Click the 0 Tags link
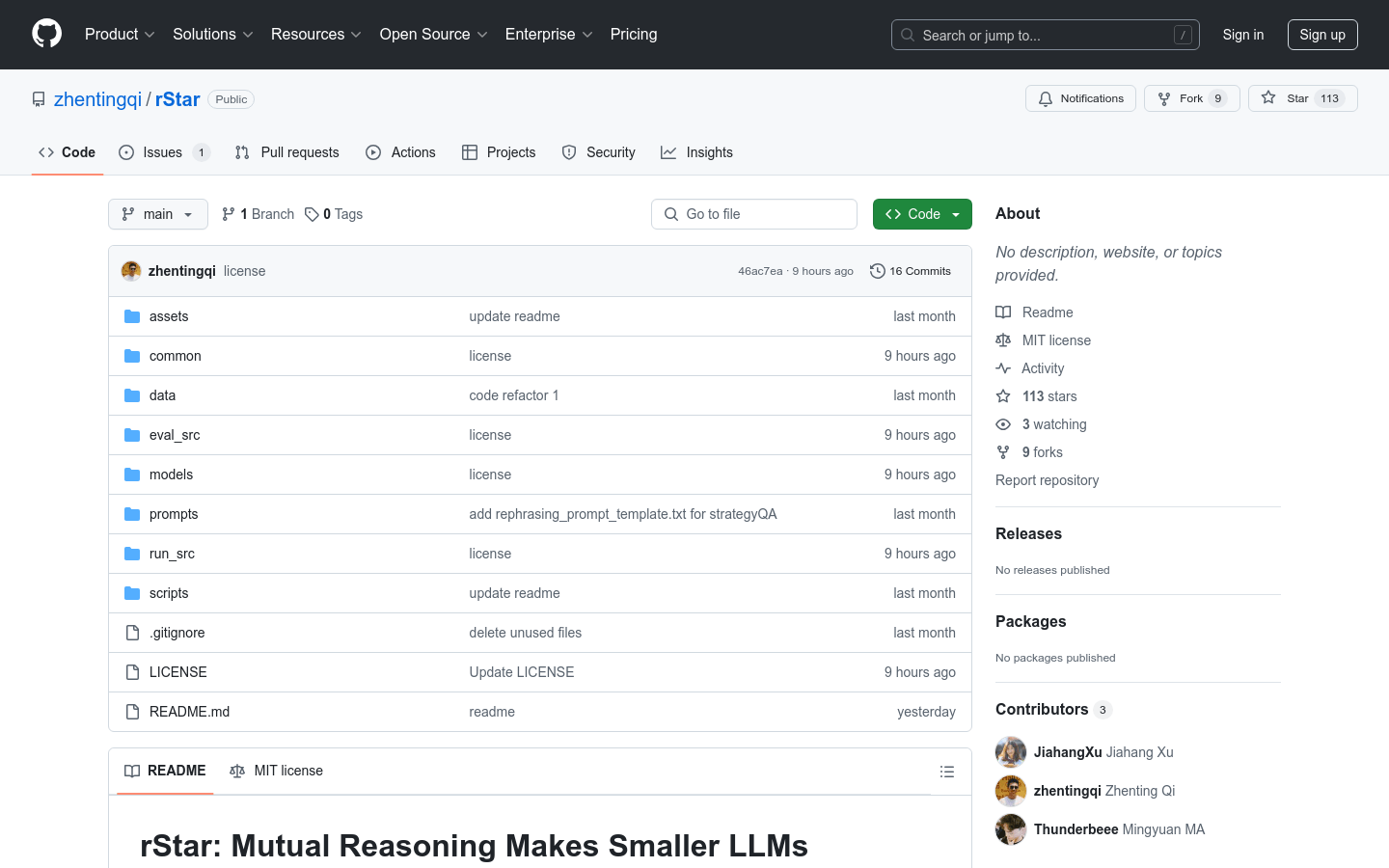The height and width of the screenshot is (868, 1389). tap(334, 214)
